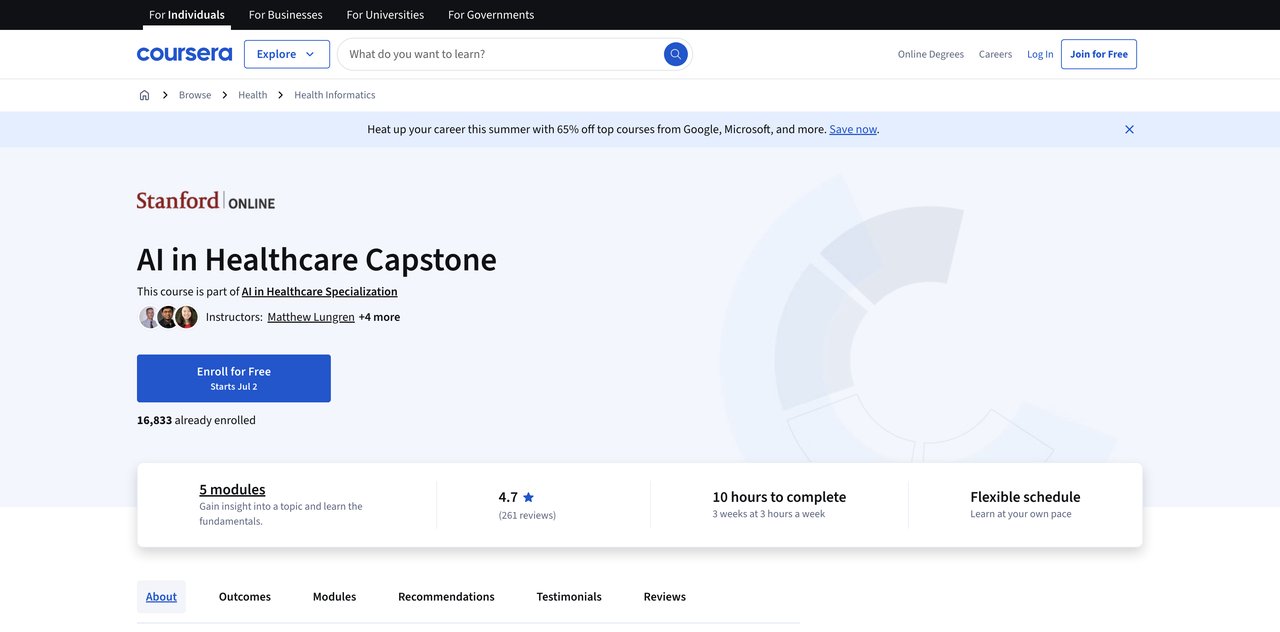Select the About tab
The height and width of the screenshot is (632, 1280).
coord(161,596)
